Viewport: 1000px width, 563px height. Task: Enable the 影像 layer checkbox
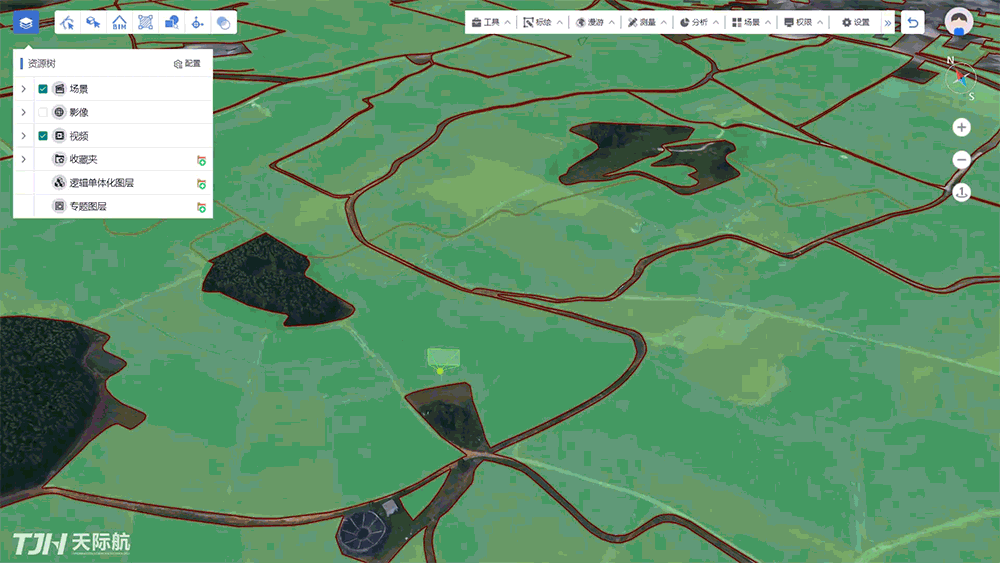point(43,113)
